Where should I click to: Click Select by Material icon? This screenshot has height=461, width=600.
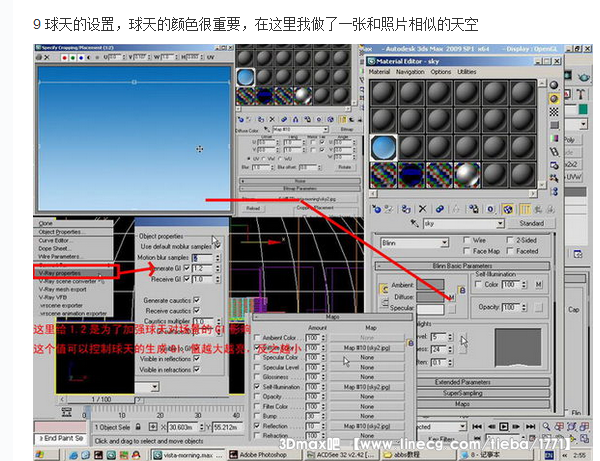click(x=554, y=178)
